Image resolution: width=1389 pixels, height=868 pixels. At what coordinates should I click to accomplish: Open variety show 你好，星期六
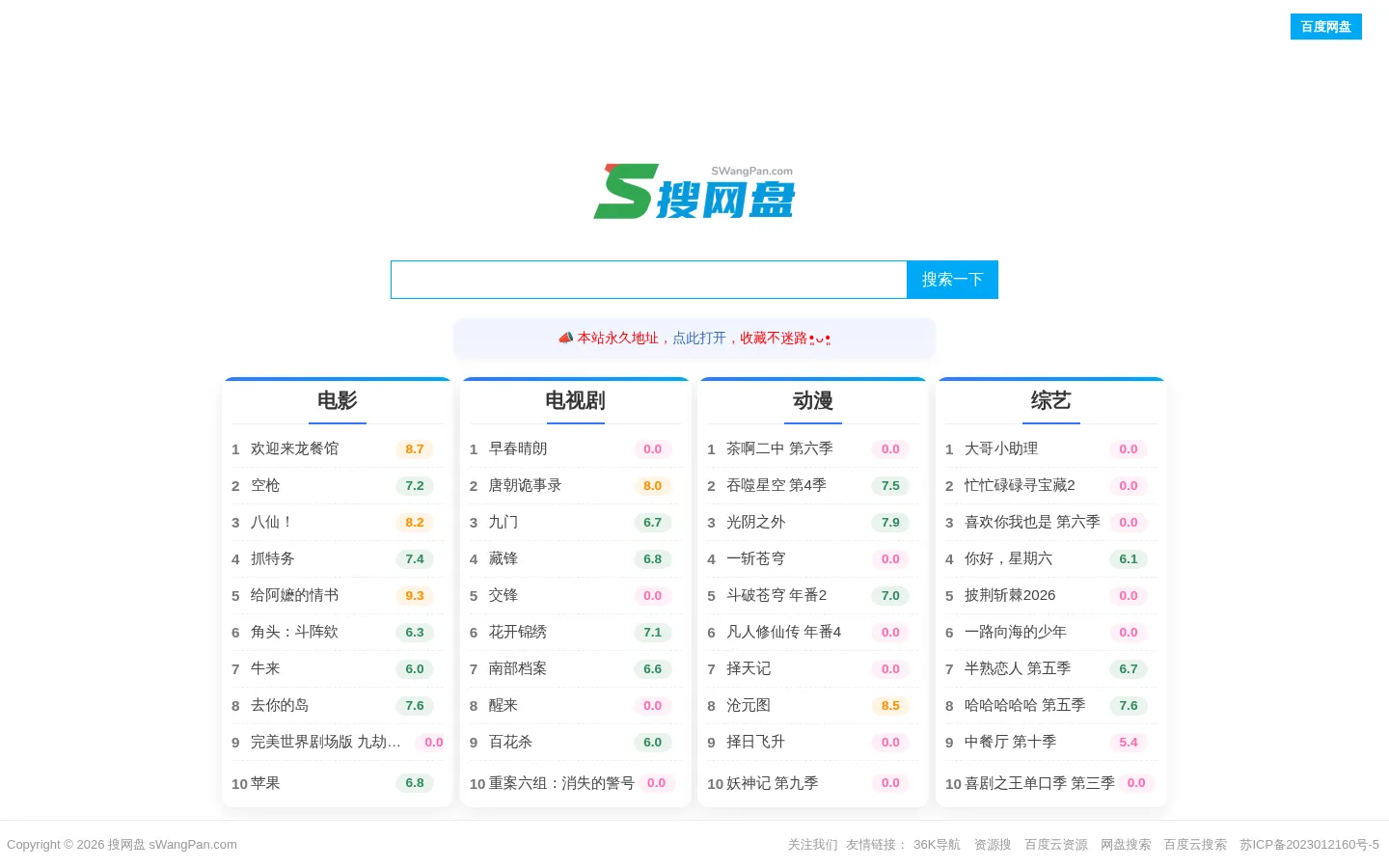1009,558
